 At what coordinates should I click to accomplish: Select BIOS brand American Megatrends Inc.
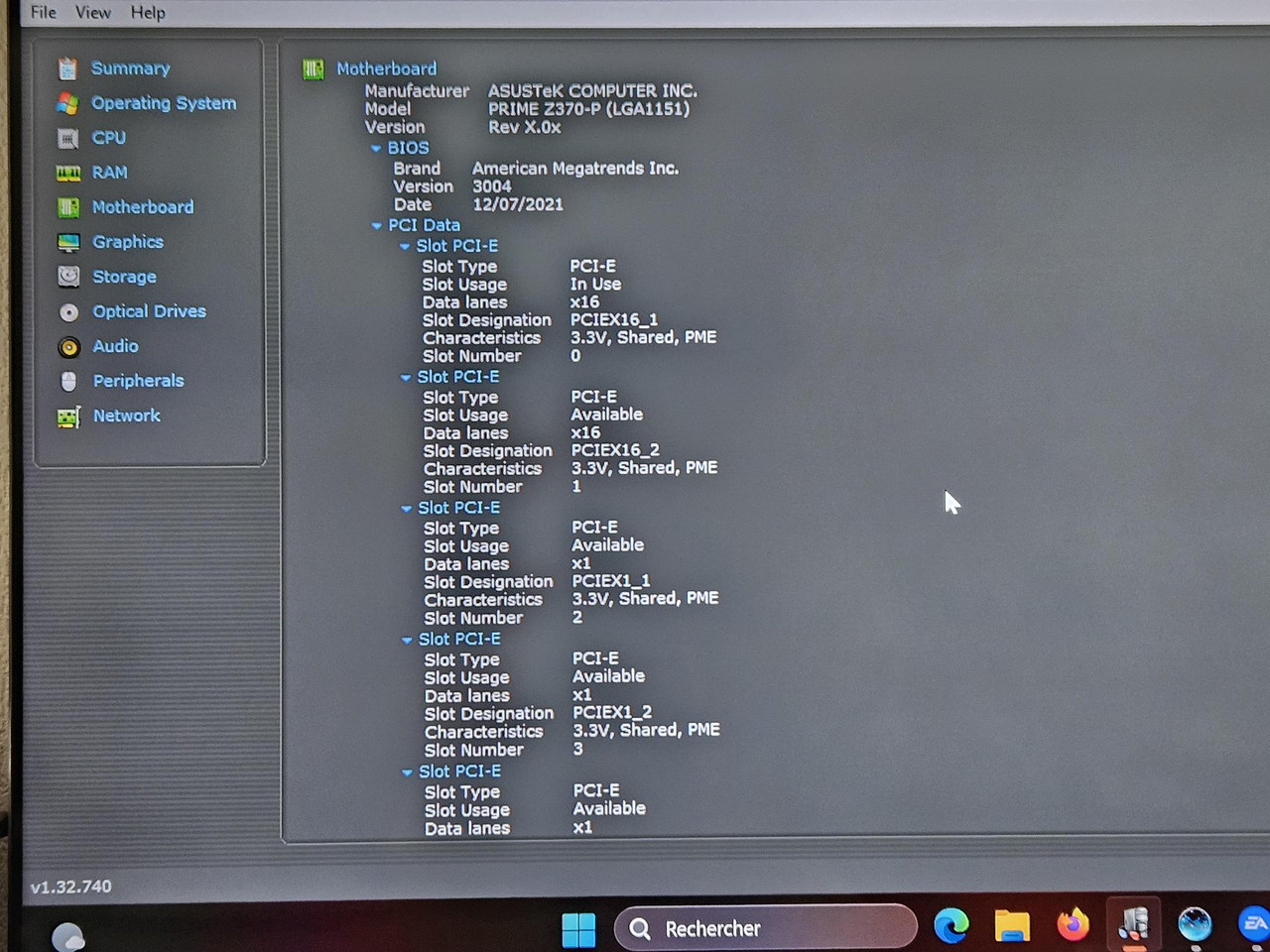tap(575, 169)
